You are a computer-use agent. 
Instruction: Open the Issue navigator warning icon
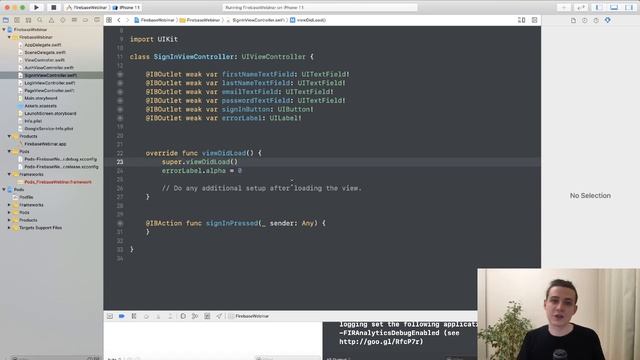[51, 20]
